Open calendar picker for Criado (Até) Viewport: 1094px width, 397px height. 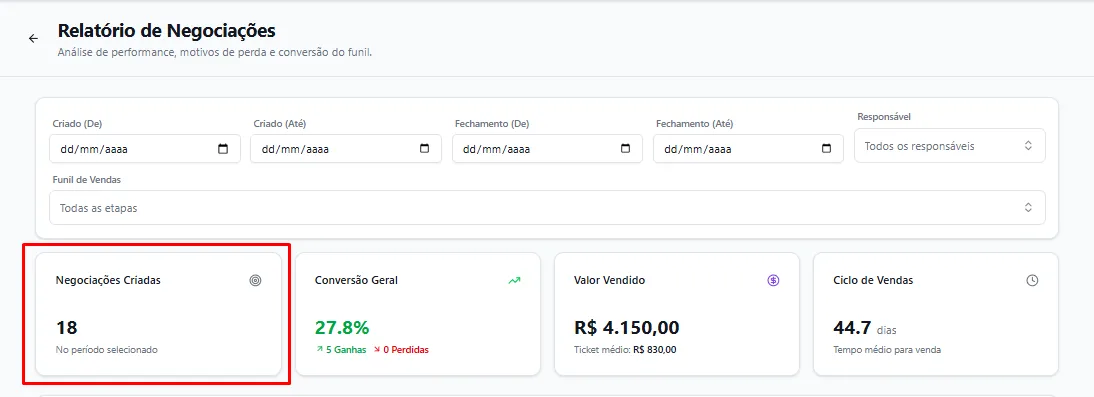point(424,149)
